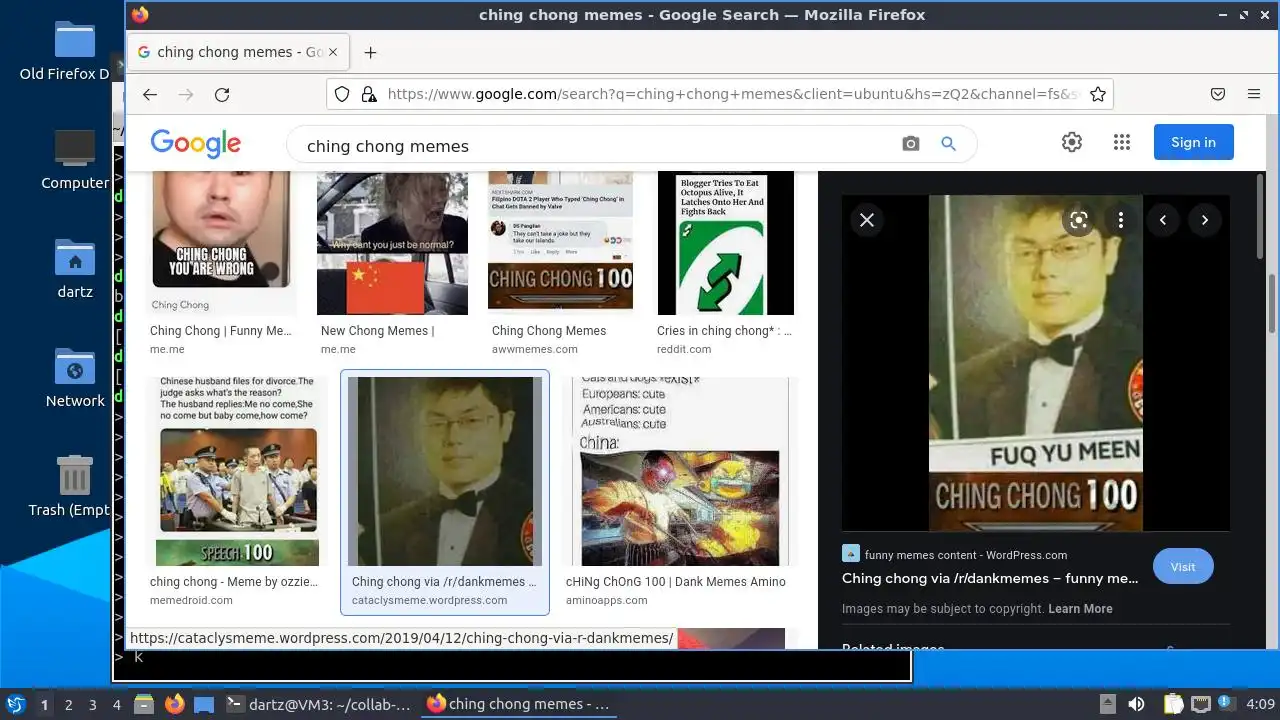
Task: Click funny memes content source link
Action: (x=966, y=555)
